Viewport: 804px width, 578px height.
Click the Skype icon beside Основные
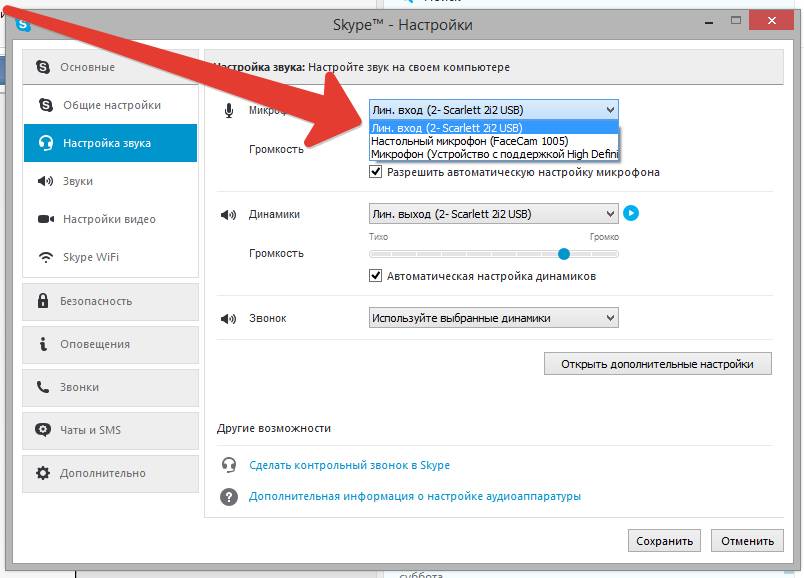click(43, 67)
